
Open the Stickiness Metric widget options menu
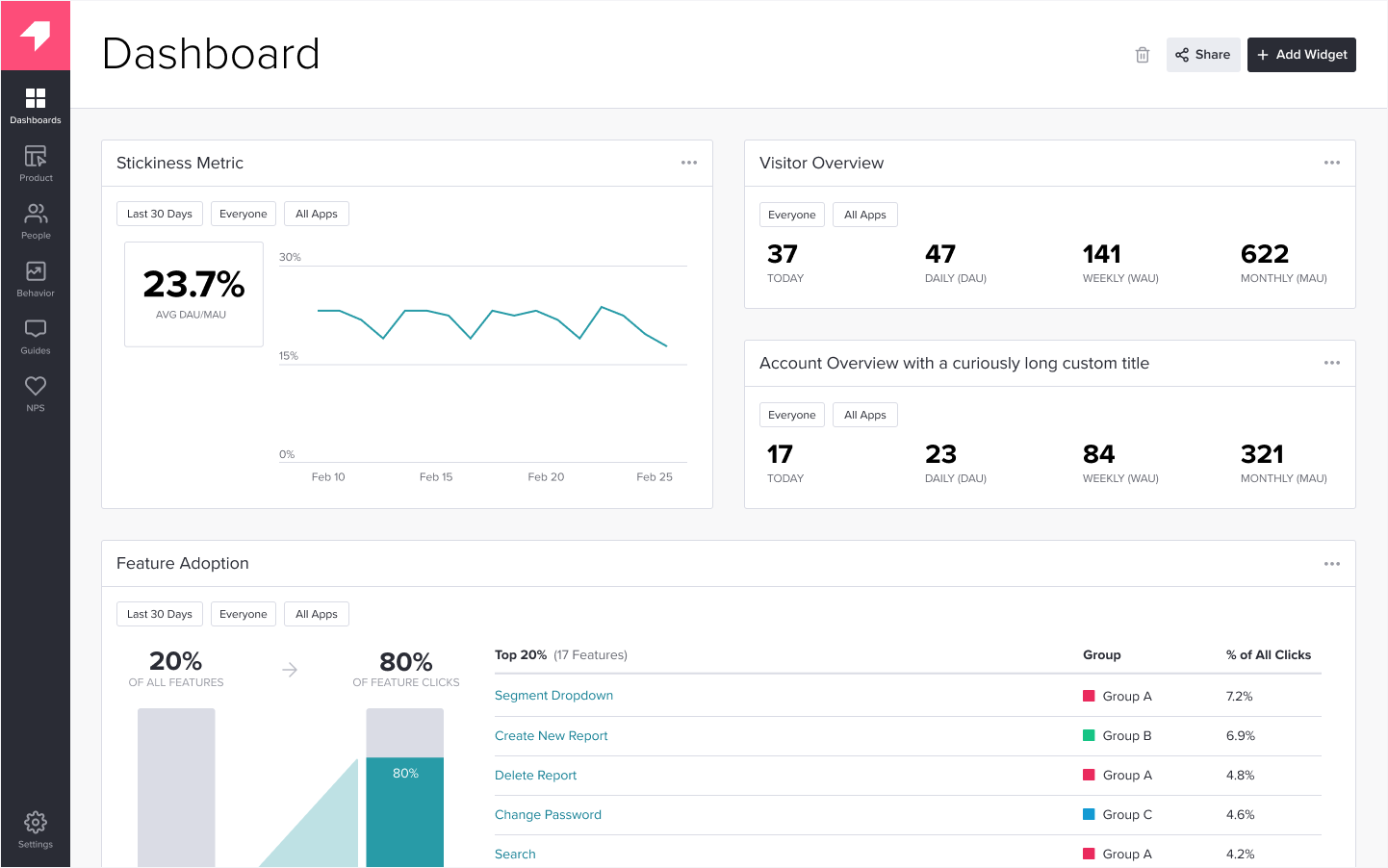tap(688, 163)
